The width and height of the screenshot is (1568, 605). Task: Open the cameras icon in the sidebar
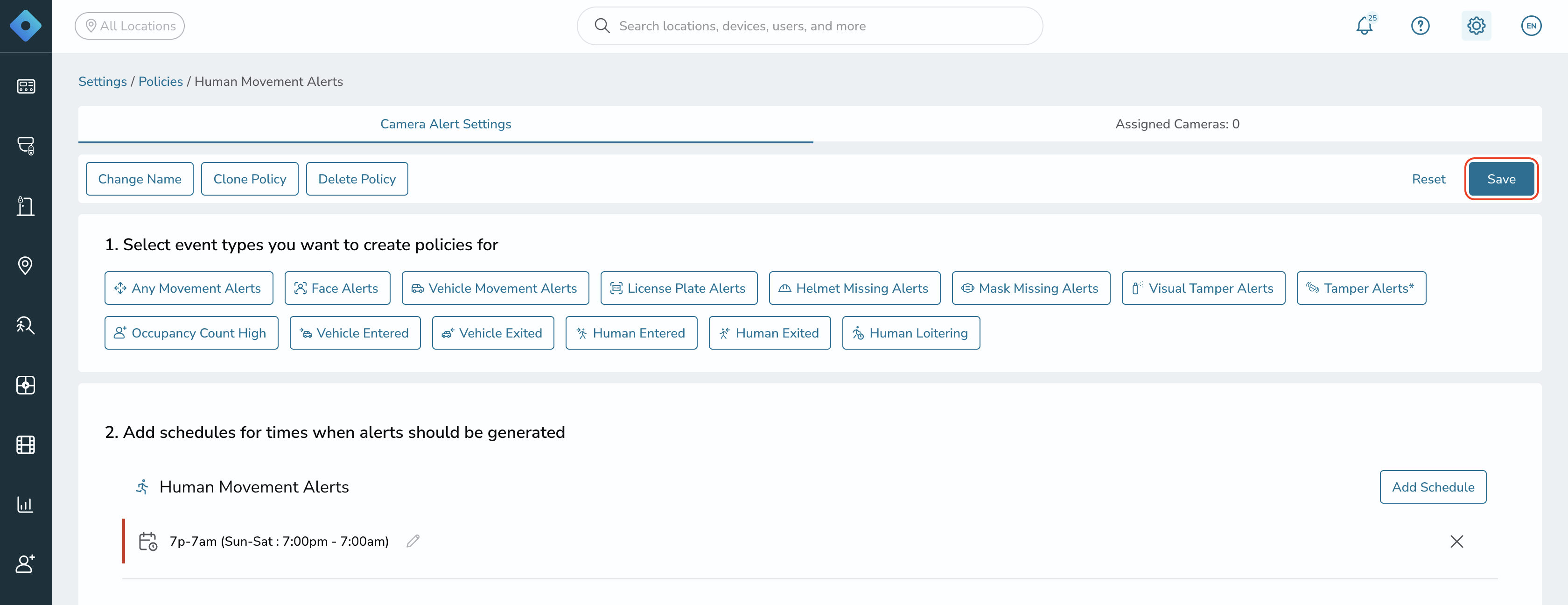tap(26, 146)
